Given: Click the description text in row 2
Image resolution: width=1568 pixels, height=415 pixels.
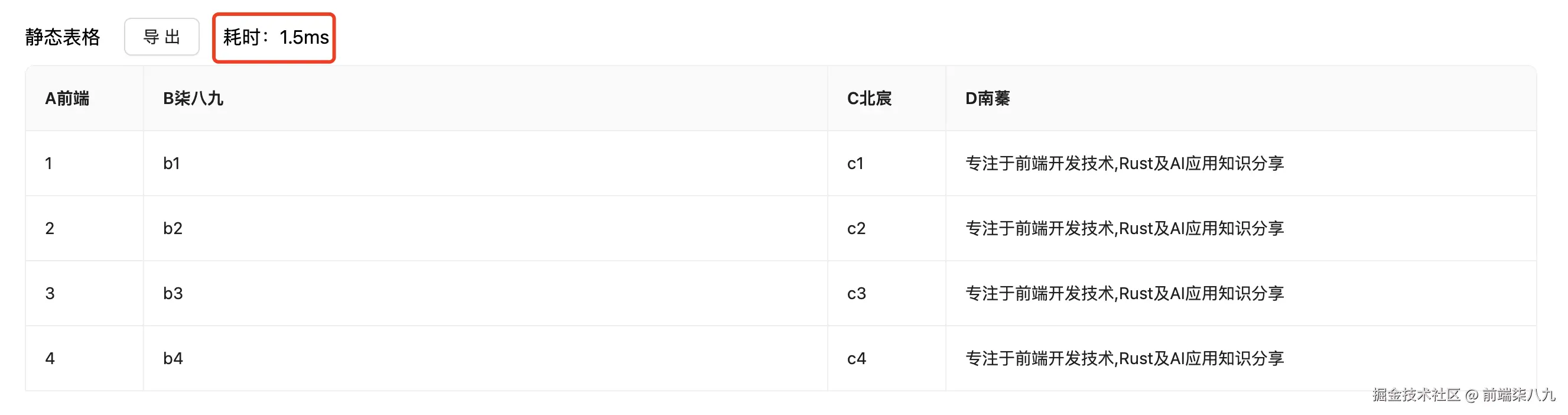Looking at the screenshot, I should click(1124, 229).
